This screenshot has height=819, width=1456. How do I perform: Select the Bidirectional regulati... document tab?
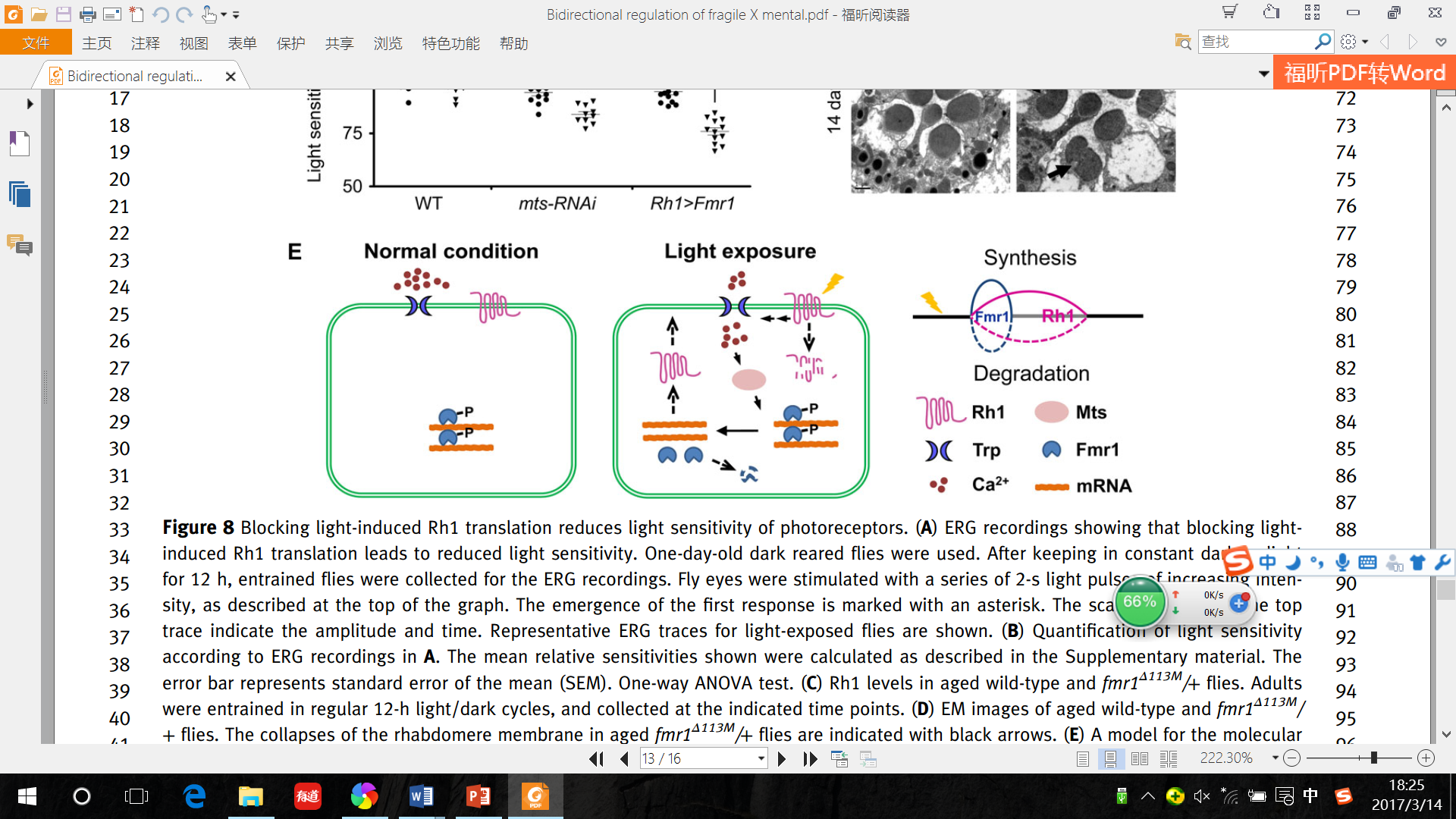[135, 76]
